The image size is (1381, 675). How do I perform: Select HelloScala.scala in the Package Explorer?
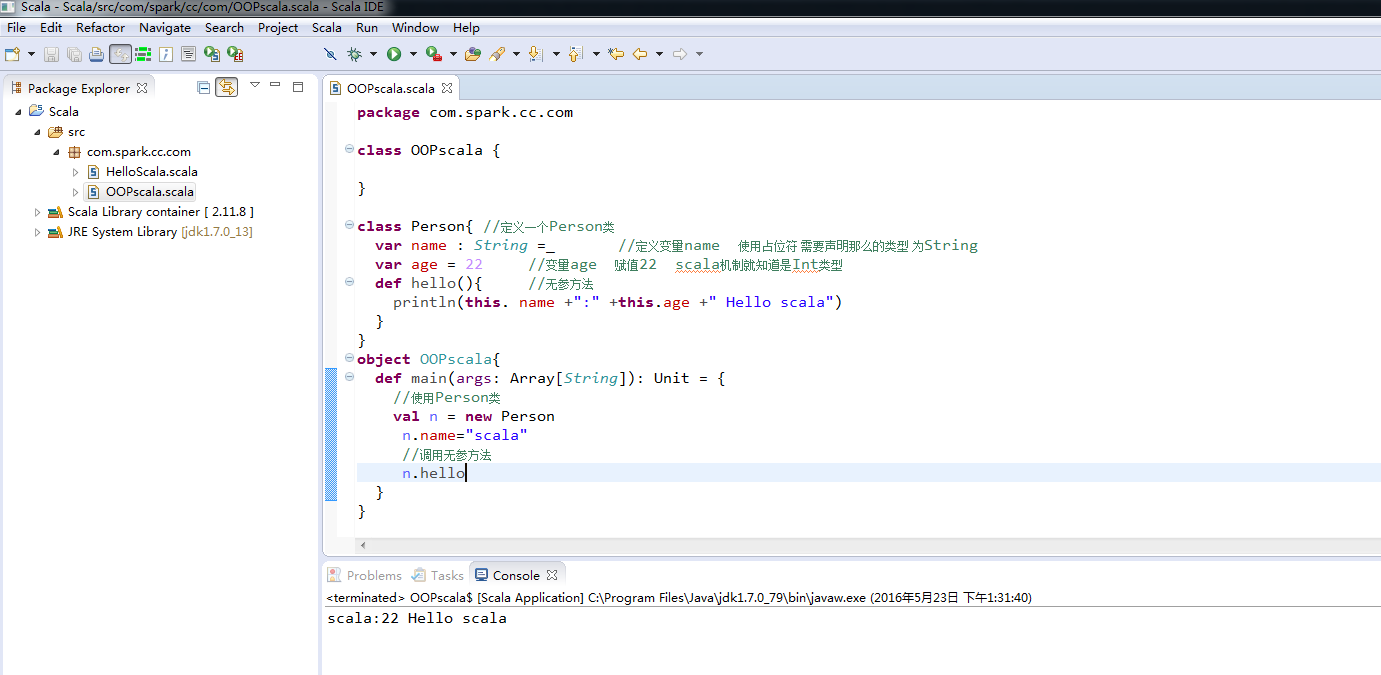[151, 172]
